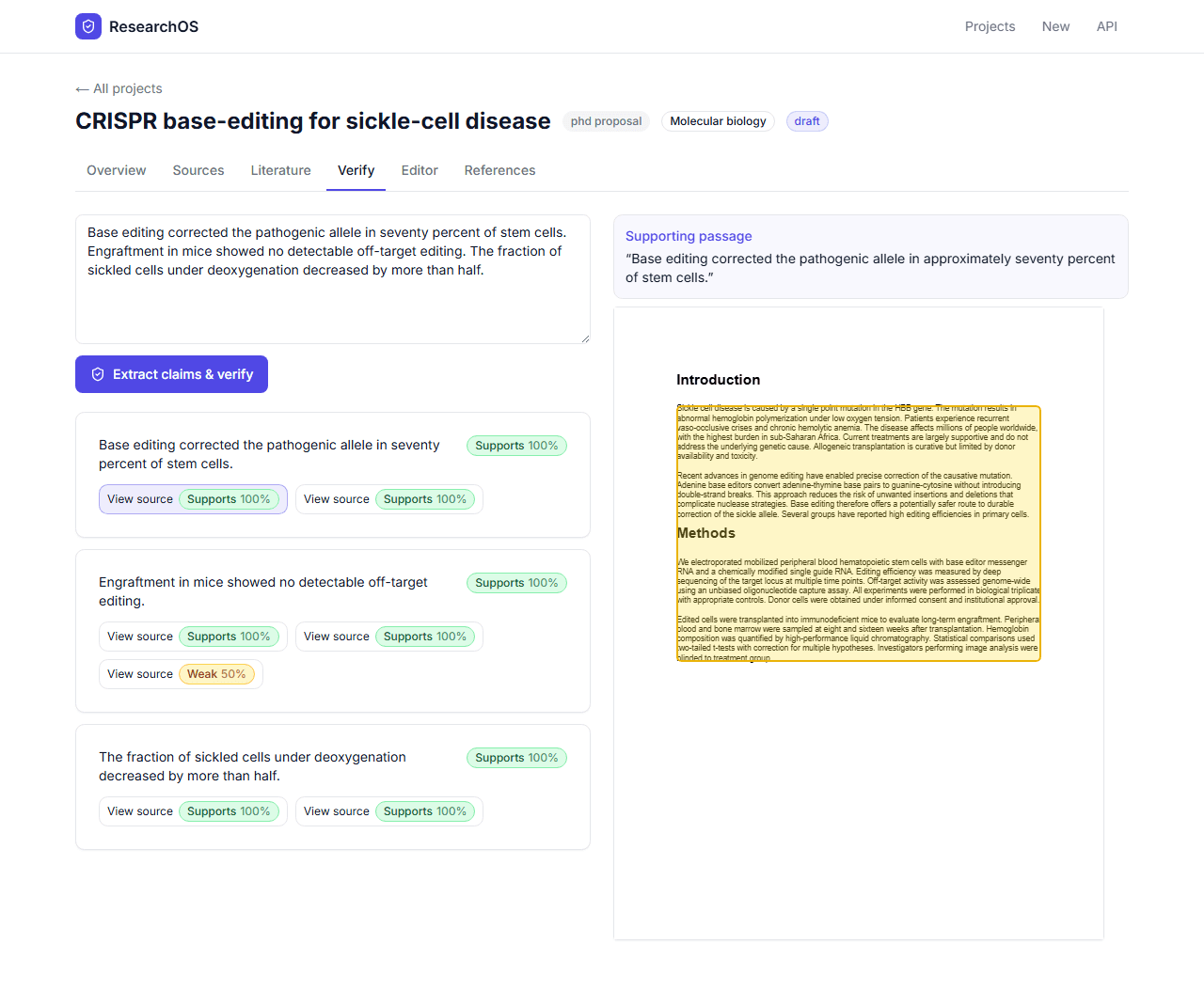The height and width of the screenshot is (991, 1204).
Task: Click Extract claims & verify button
Action: [171, 374]
